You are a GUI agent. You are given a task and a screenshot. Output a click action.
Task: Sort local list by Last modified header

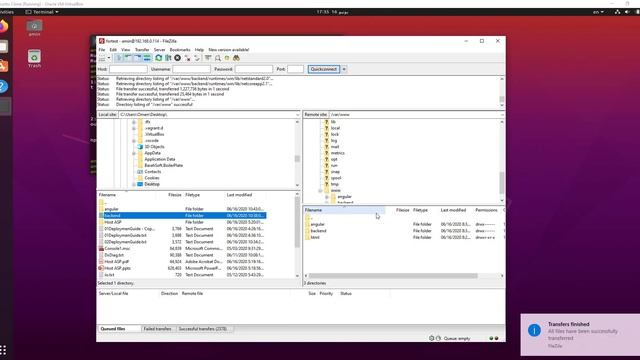[239, 195]
